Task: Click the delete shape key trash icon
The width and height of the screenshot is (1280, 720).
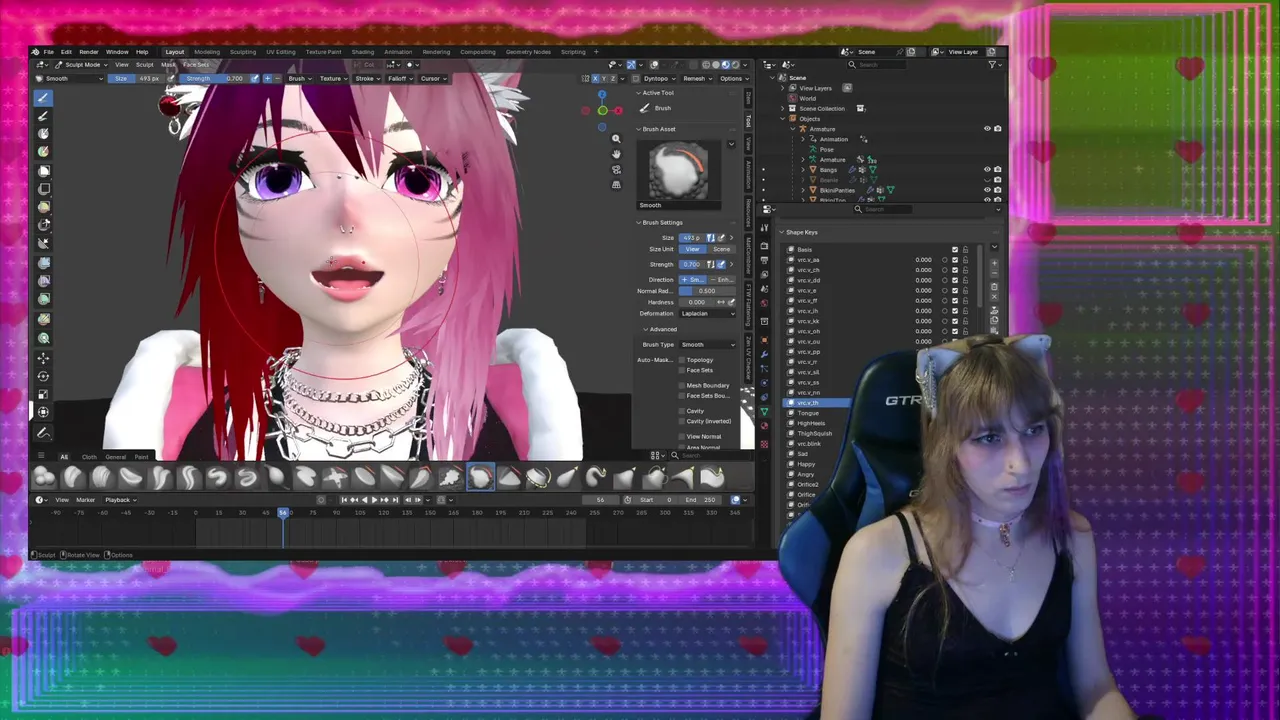Action: pos(994,287)
